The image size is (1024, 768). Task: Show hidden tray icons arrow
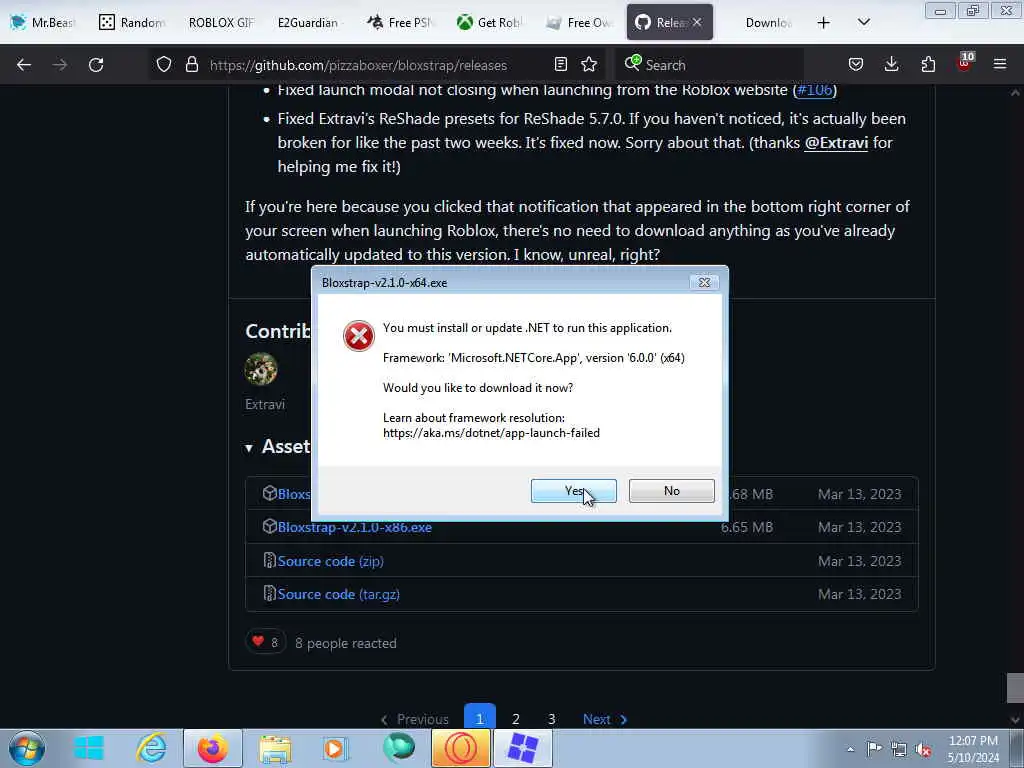(850, 749)
